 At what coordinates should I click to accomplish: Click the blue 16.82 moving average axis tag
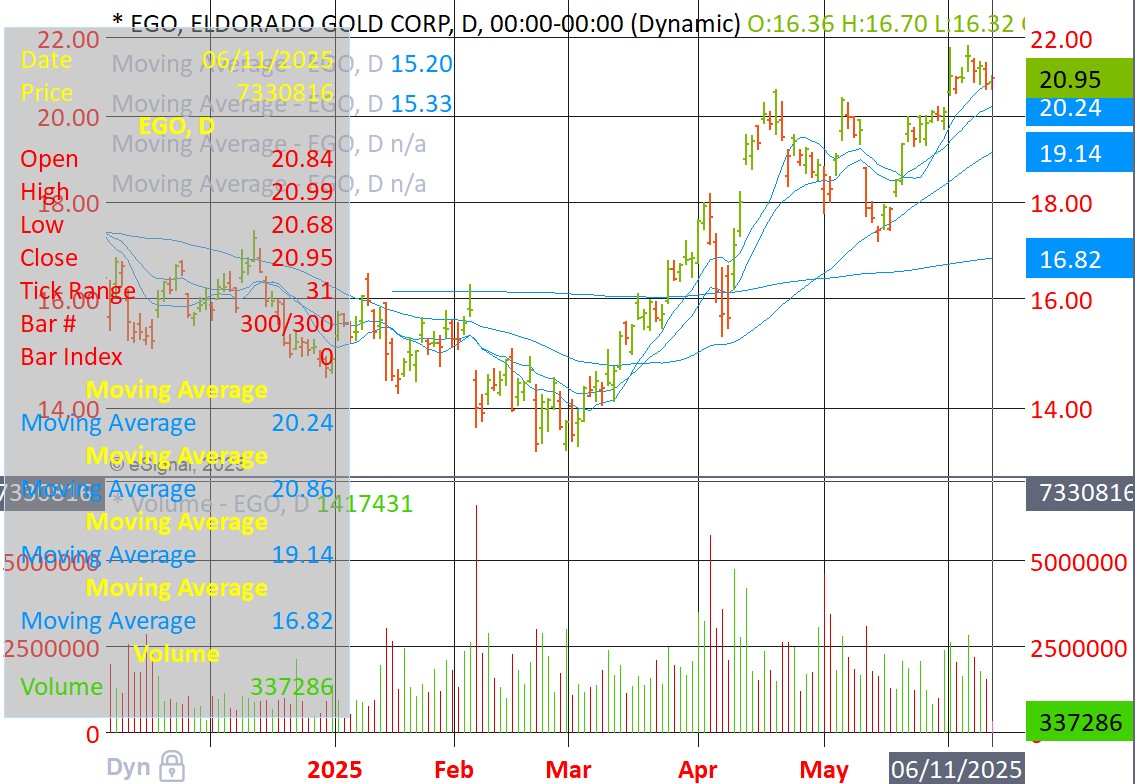point(1079,258)
